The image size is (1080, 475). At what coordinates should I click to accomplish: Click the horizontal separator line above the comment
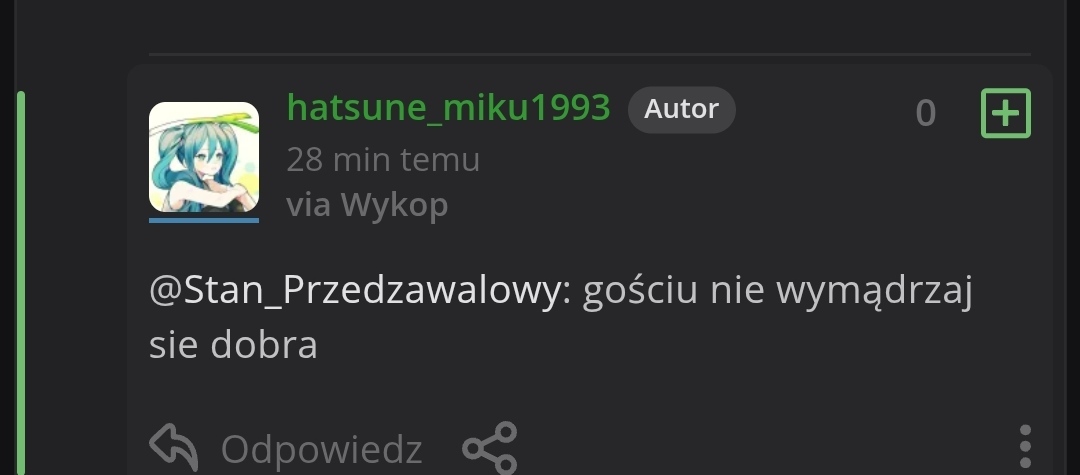[x=590, y=54]
